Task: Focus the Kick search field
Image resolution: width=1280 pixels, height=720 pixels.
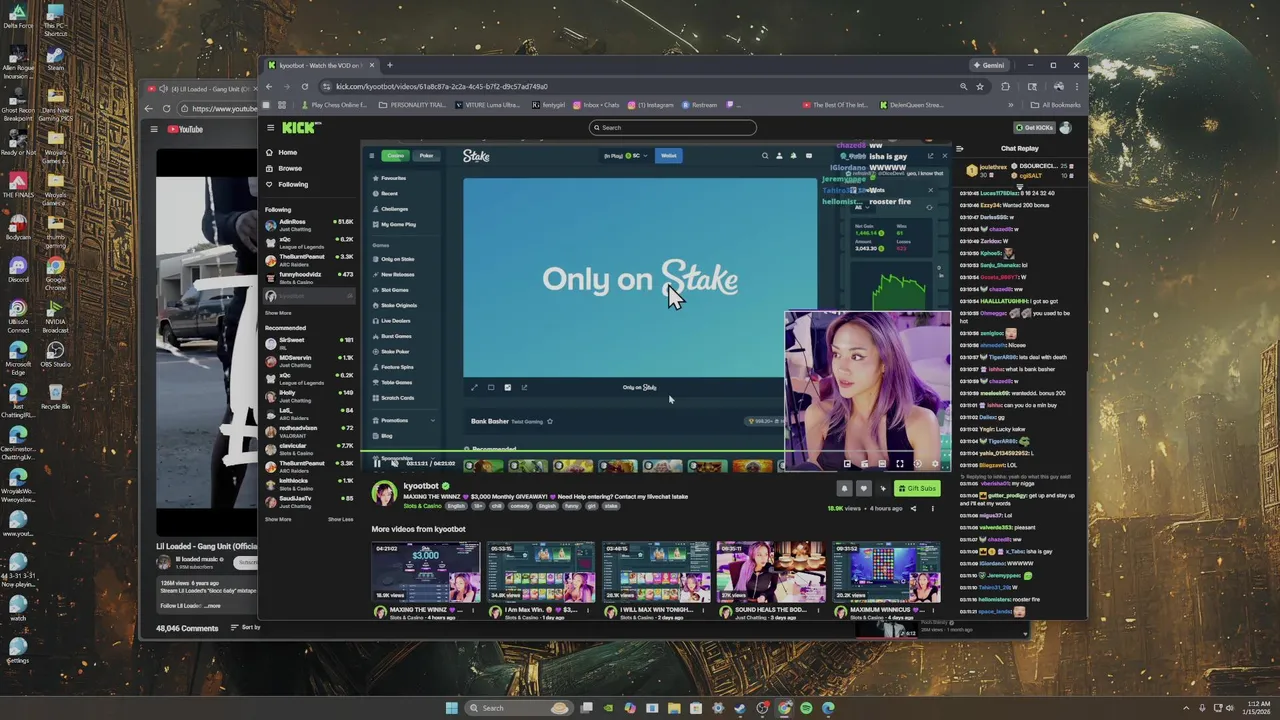Action: pyautogui.click(x=672, y=127)
